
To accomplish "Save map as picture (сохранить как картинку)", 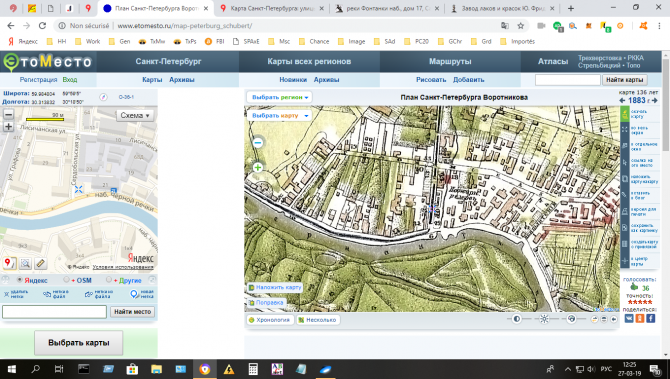I will 625,228.
